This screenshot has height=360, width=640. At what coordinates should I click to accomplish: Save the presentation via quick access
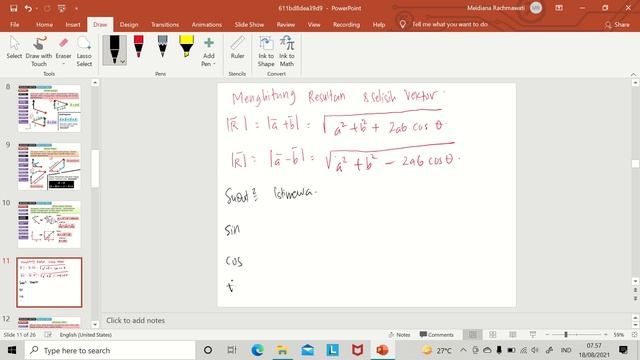[x=13, y=8]
